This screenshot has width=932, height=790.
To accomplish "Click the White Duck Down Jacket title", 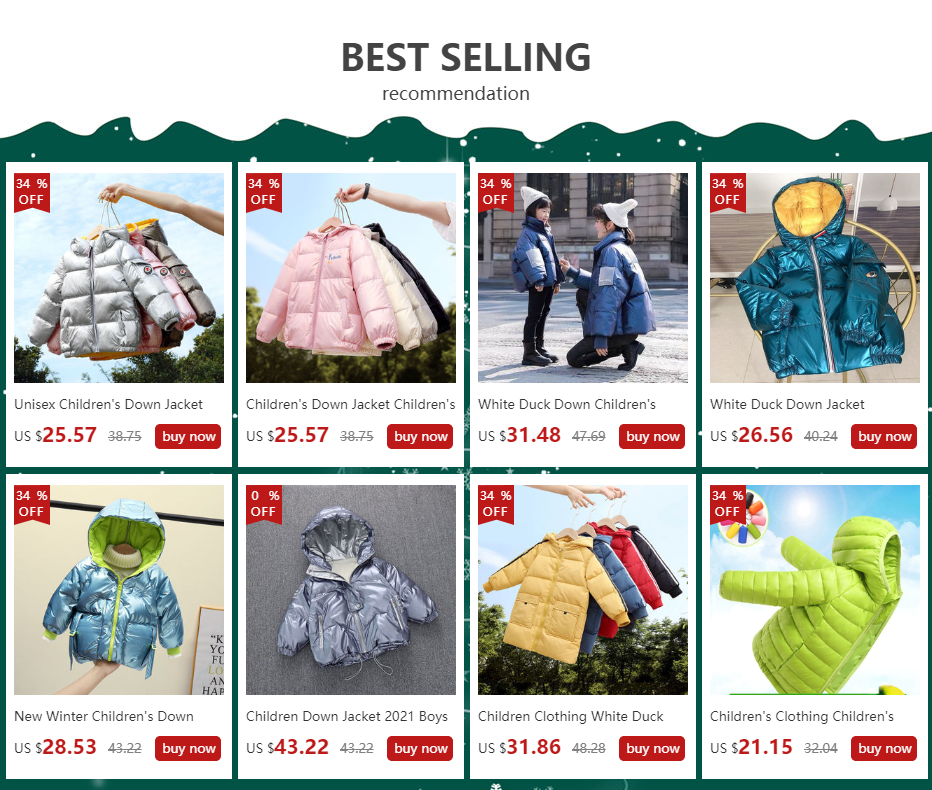I will pyautogui.click(x=787, y=404).
